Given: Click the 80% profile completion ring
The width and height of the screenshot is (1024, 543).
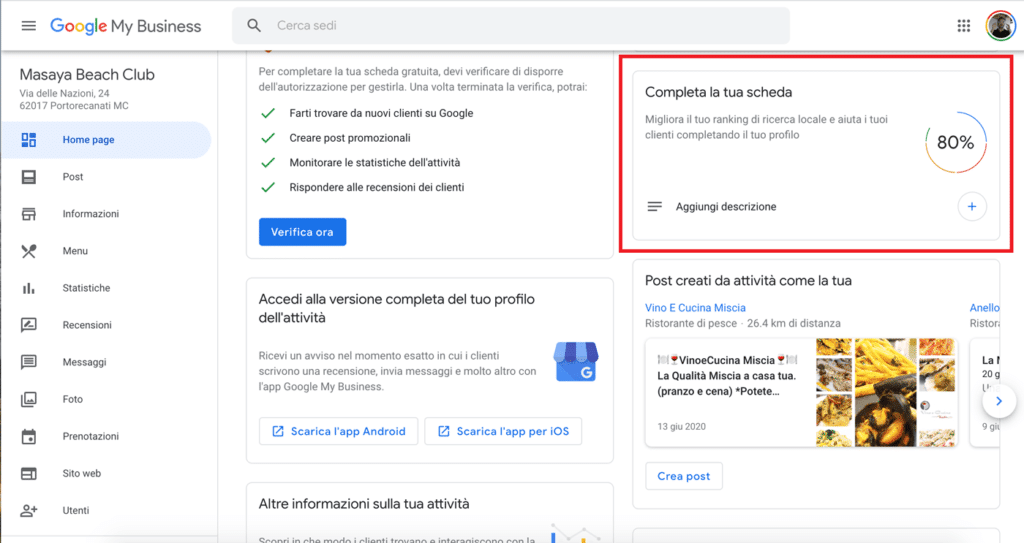Looking at the screenshot, I should pyautogui.click(x=955, y=142).
